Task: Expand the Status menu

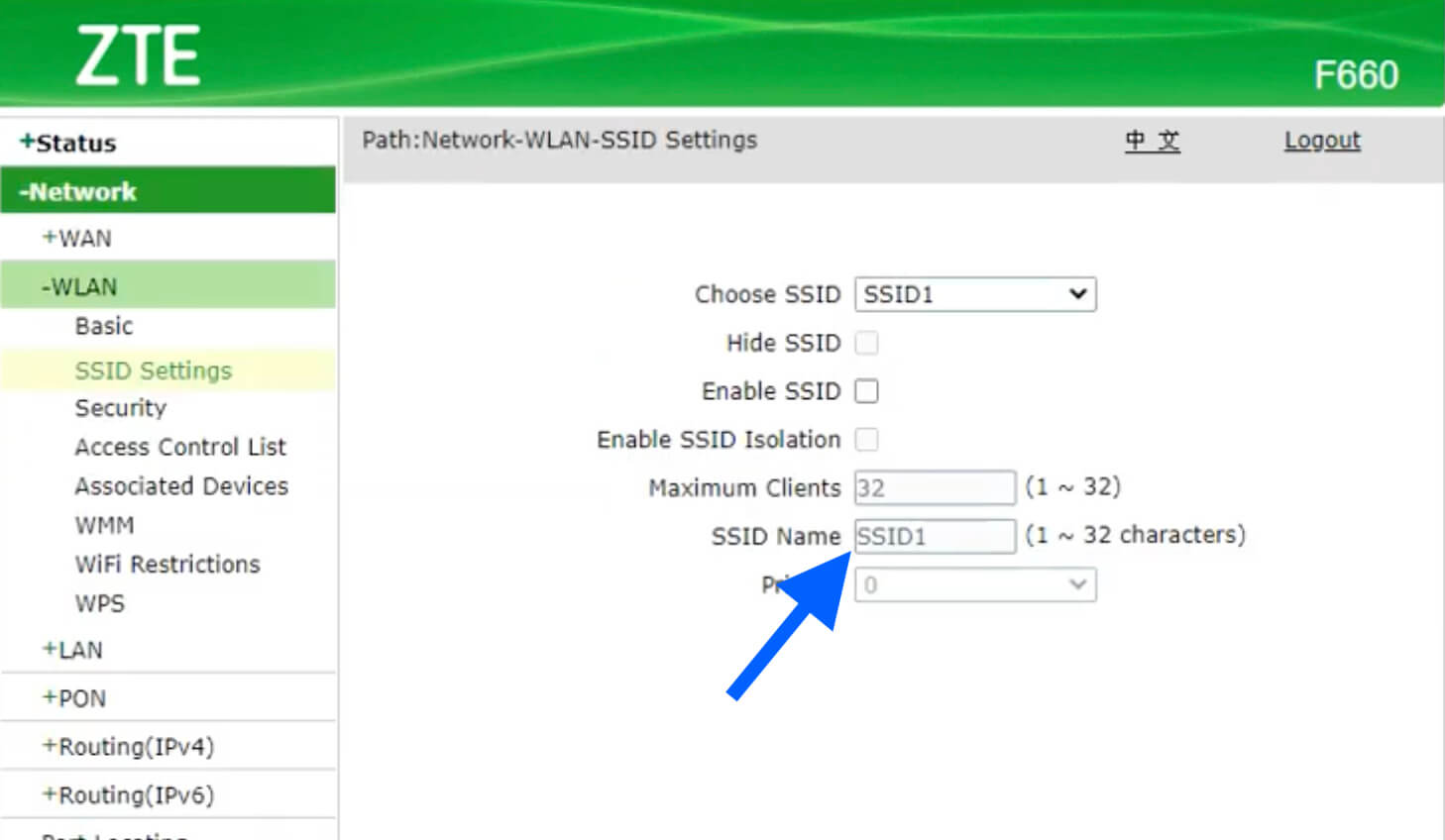Action: (67, 143)
